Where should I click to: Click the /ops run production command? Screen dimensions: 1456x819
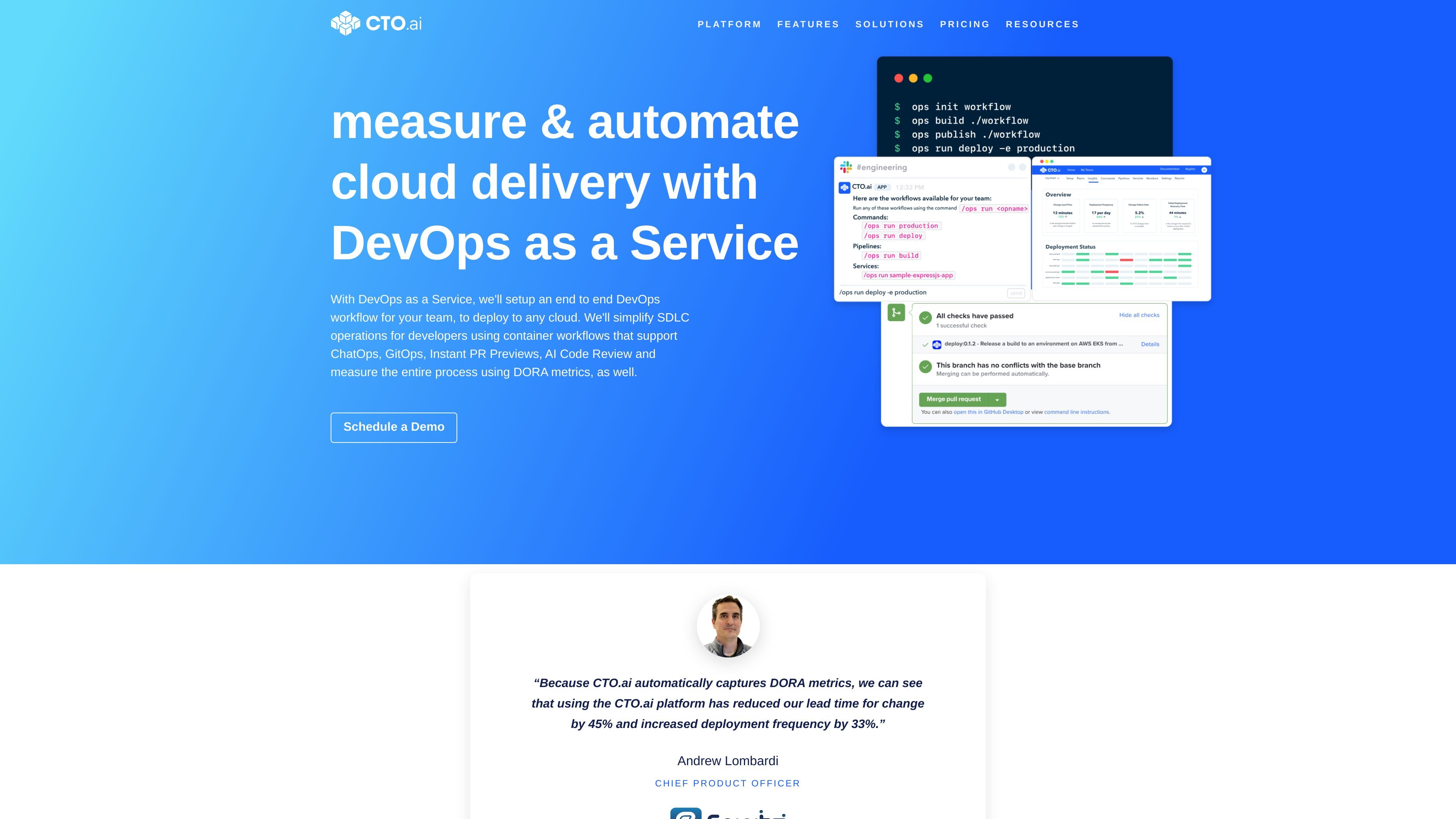click(902, 226)
